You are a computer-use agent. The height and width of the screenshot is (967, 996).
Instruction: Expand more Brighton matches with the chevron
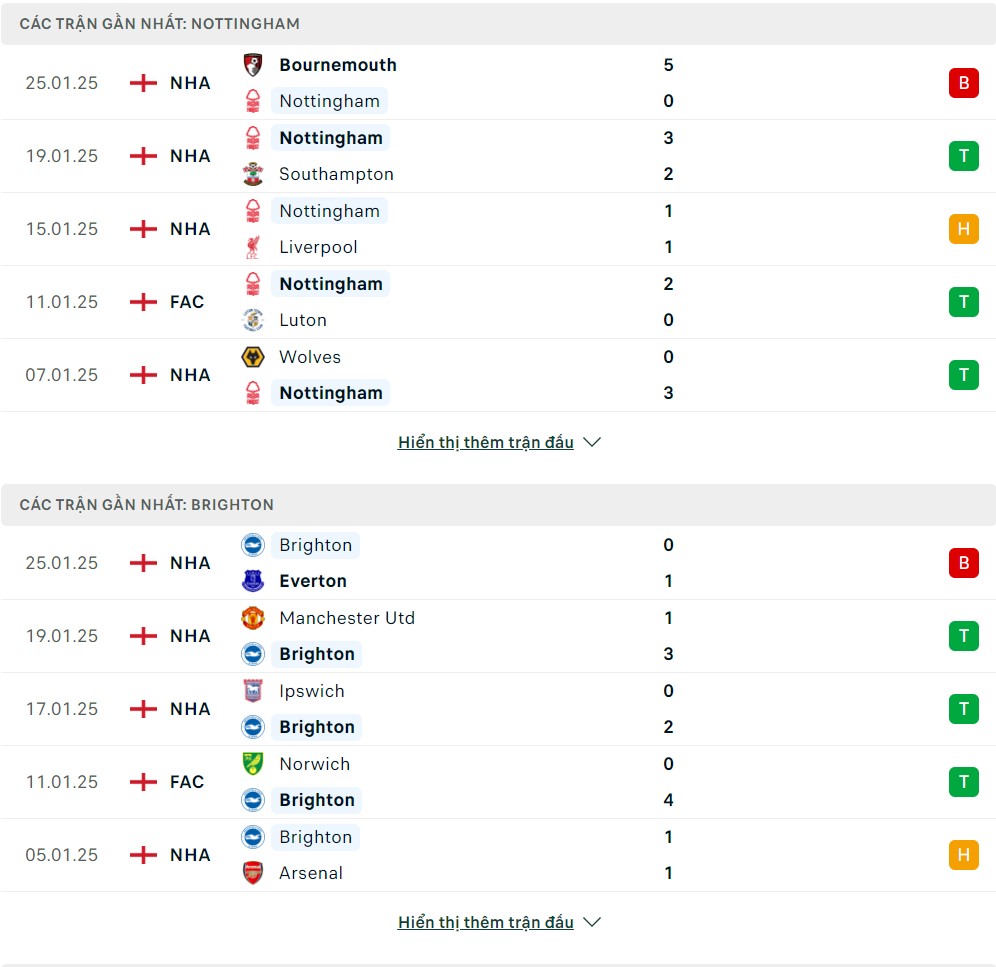coord(592,922)
